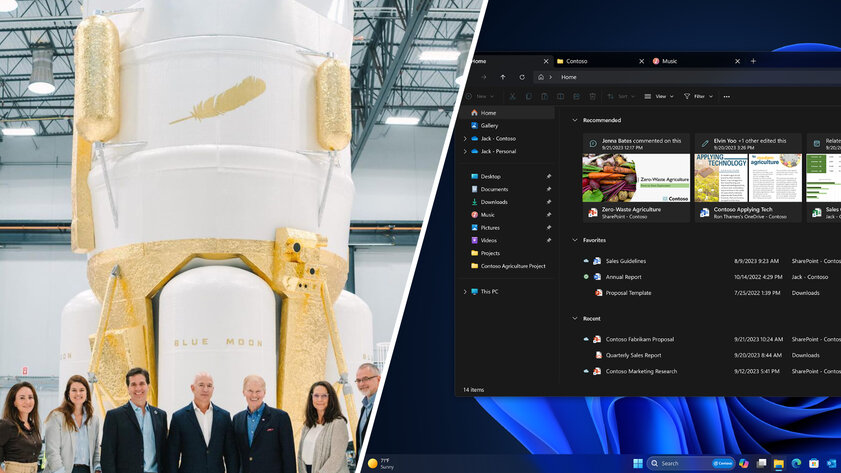Image resolution: width=841 pixels, height=473 pixels.
Task: Click the Up directory arrow
Action: 503,77
